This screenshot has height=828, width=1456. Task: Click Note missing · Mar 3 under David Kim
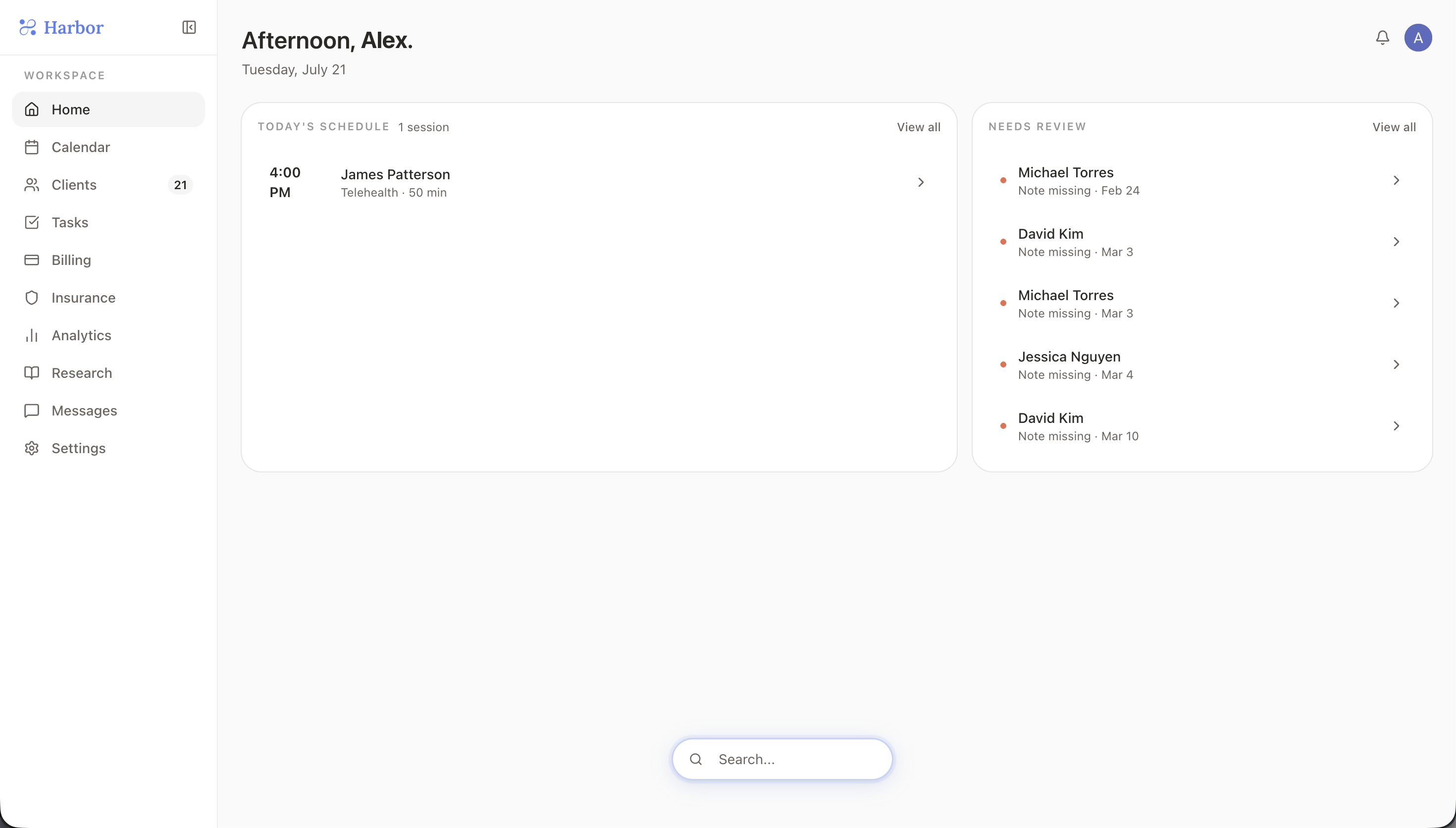1075,252
